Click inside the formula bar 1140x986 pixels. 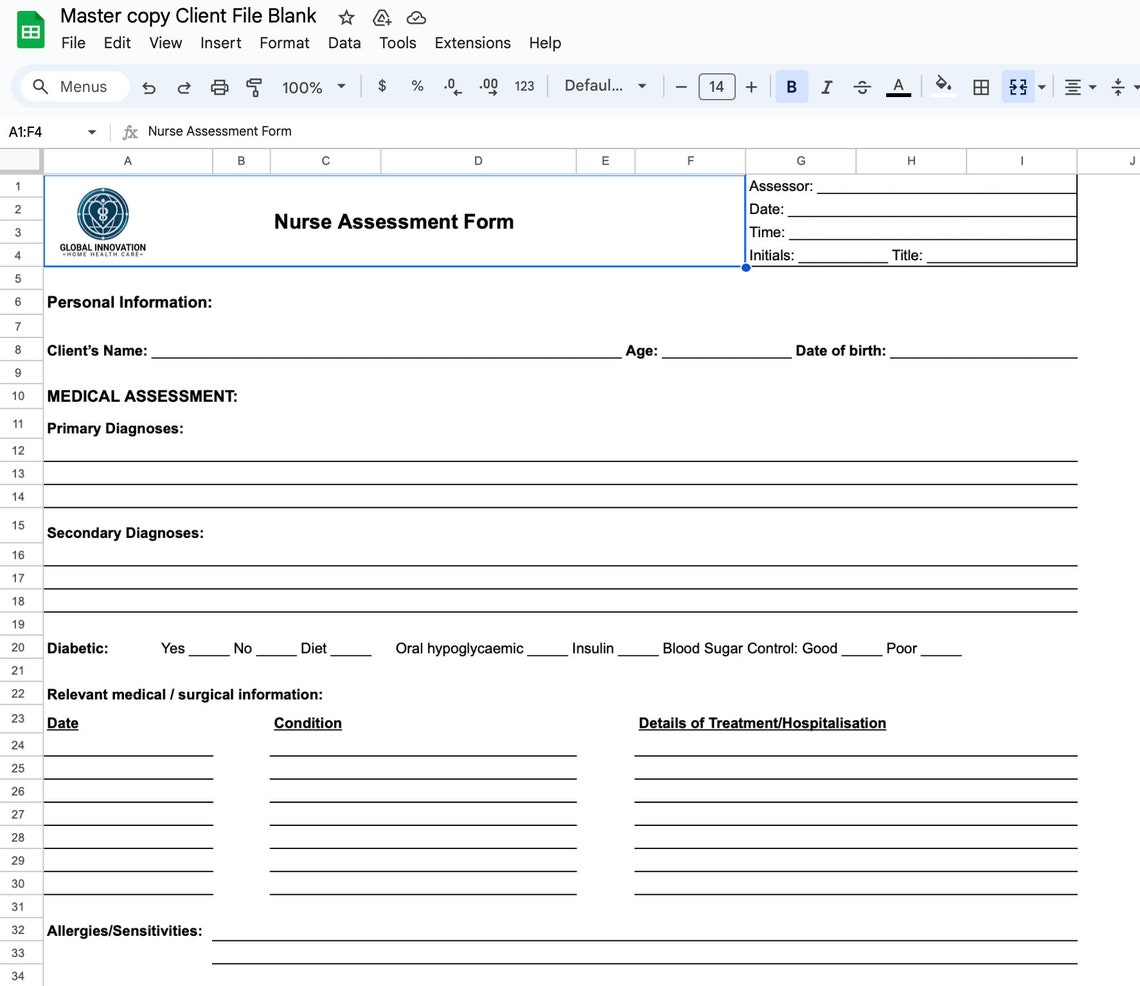(400, 131)
